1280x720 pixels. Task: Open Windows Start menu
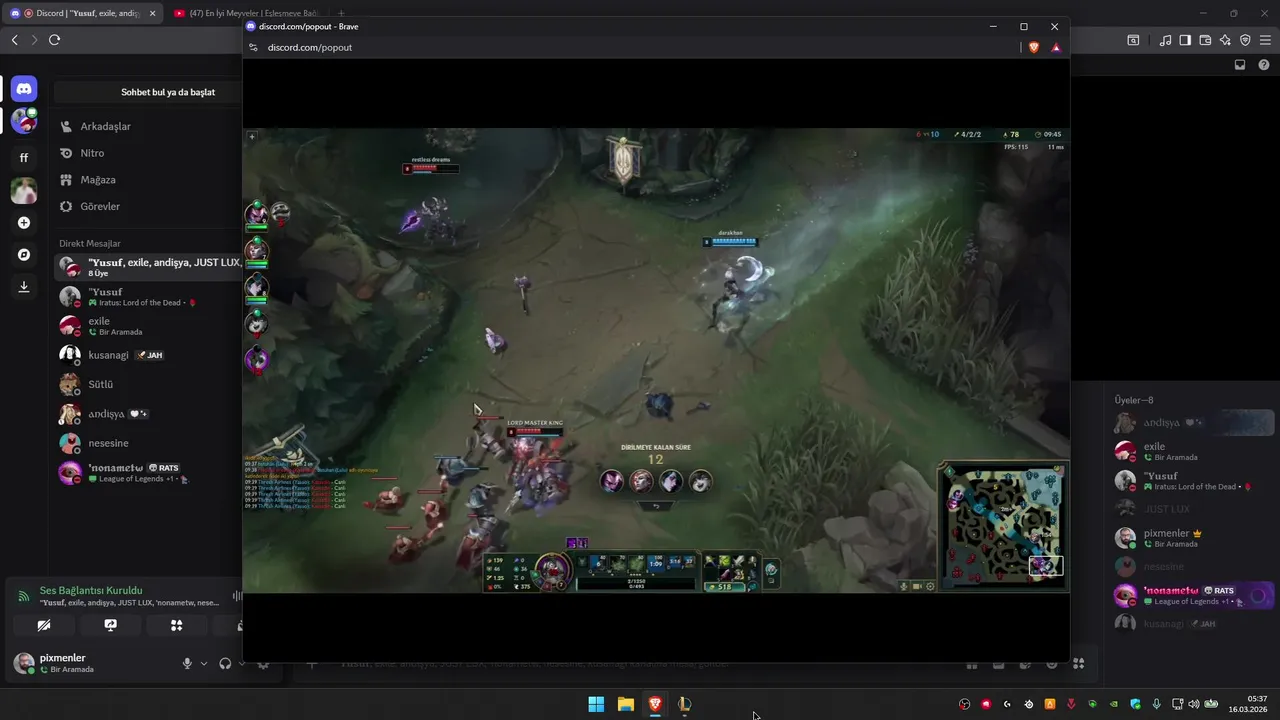(596, 704)
